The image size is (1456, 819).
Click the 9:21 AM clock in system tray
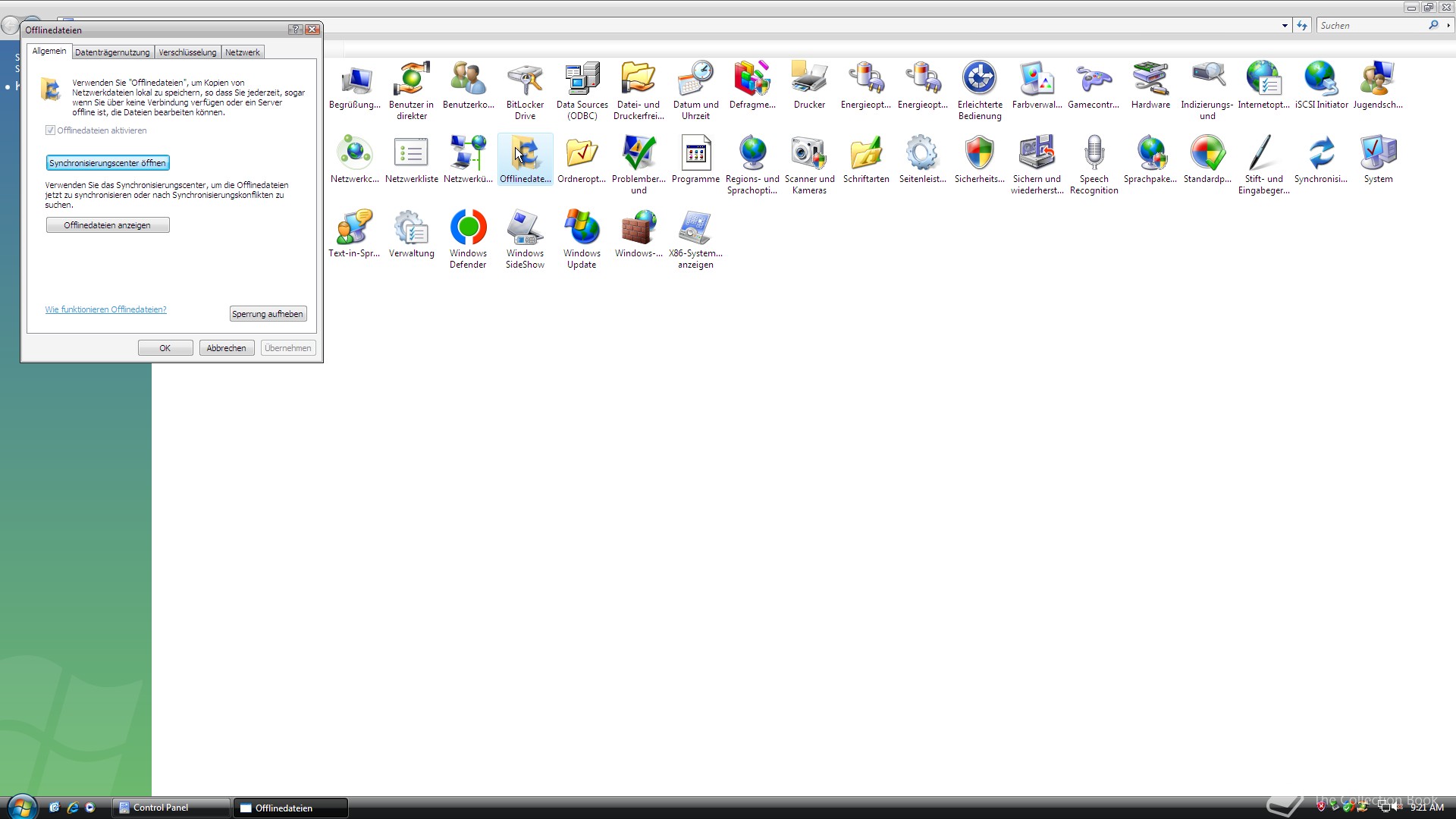1426,808
